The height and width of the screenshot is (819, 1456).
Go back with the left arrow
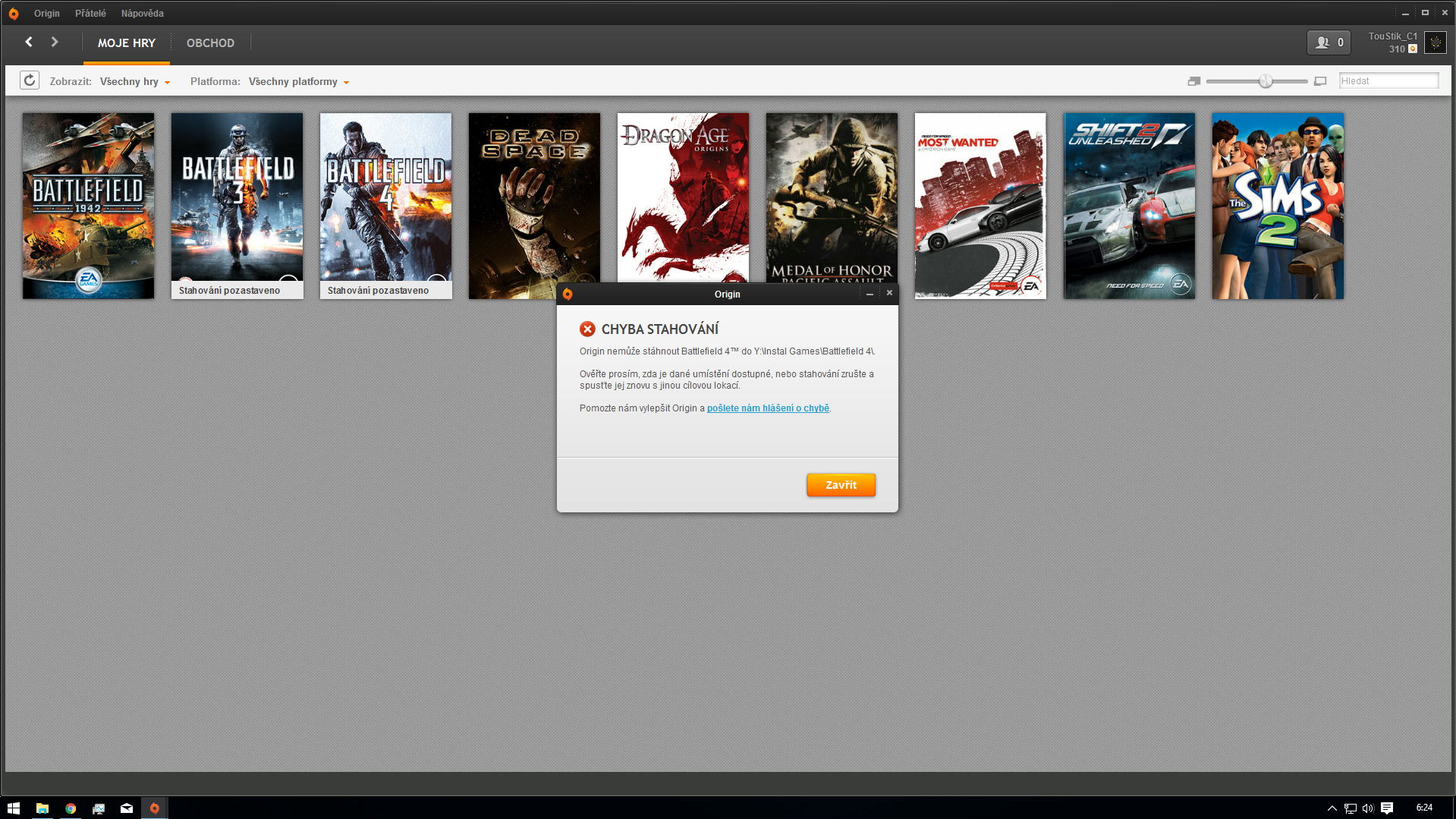coord(29,43)
